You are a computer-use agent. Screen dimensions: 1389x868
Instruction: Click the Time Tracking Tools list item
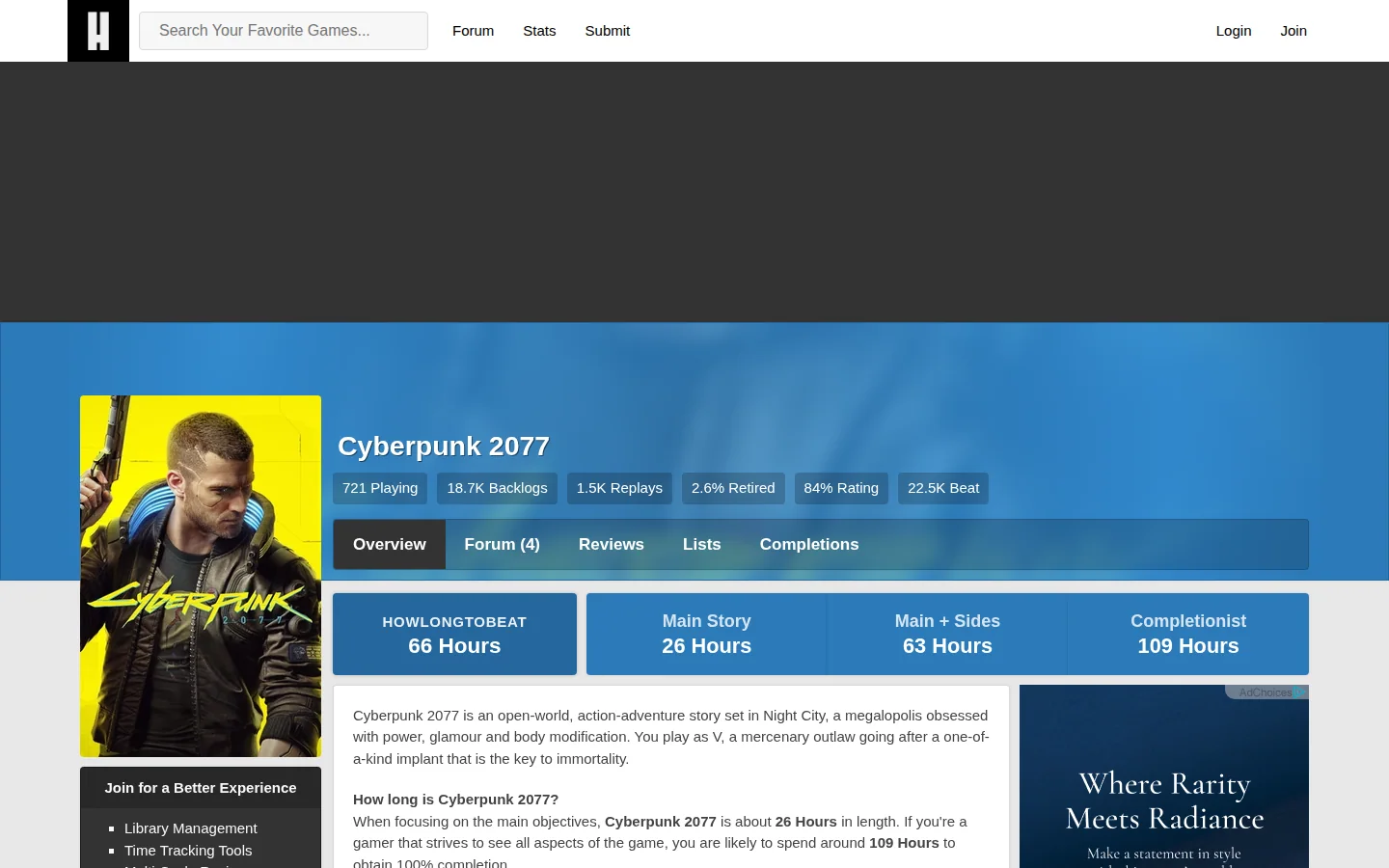pyautogui.click(x=188, y=851)
